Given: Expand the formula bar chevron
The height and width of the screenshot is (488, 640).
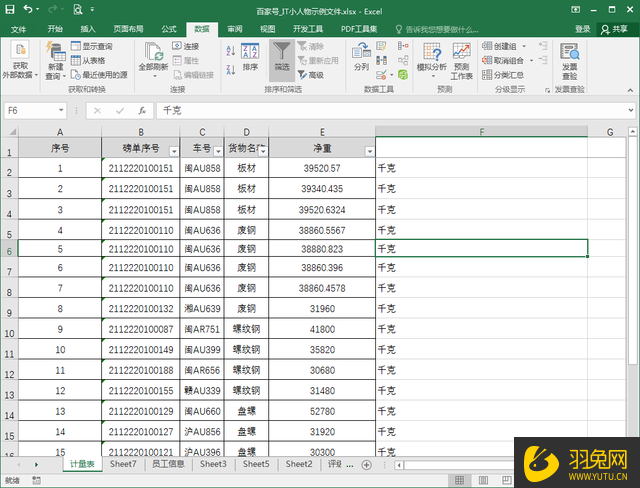Looking at the screenshot, I should (631, 110).
